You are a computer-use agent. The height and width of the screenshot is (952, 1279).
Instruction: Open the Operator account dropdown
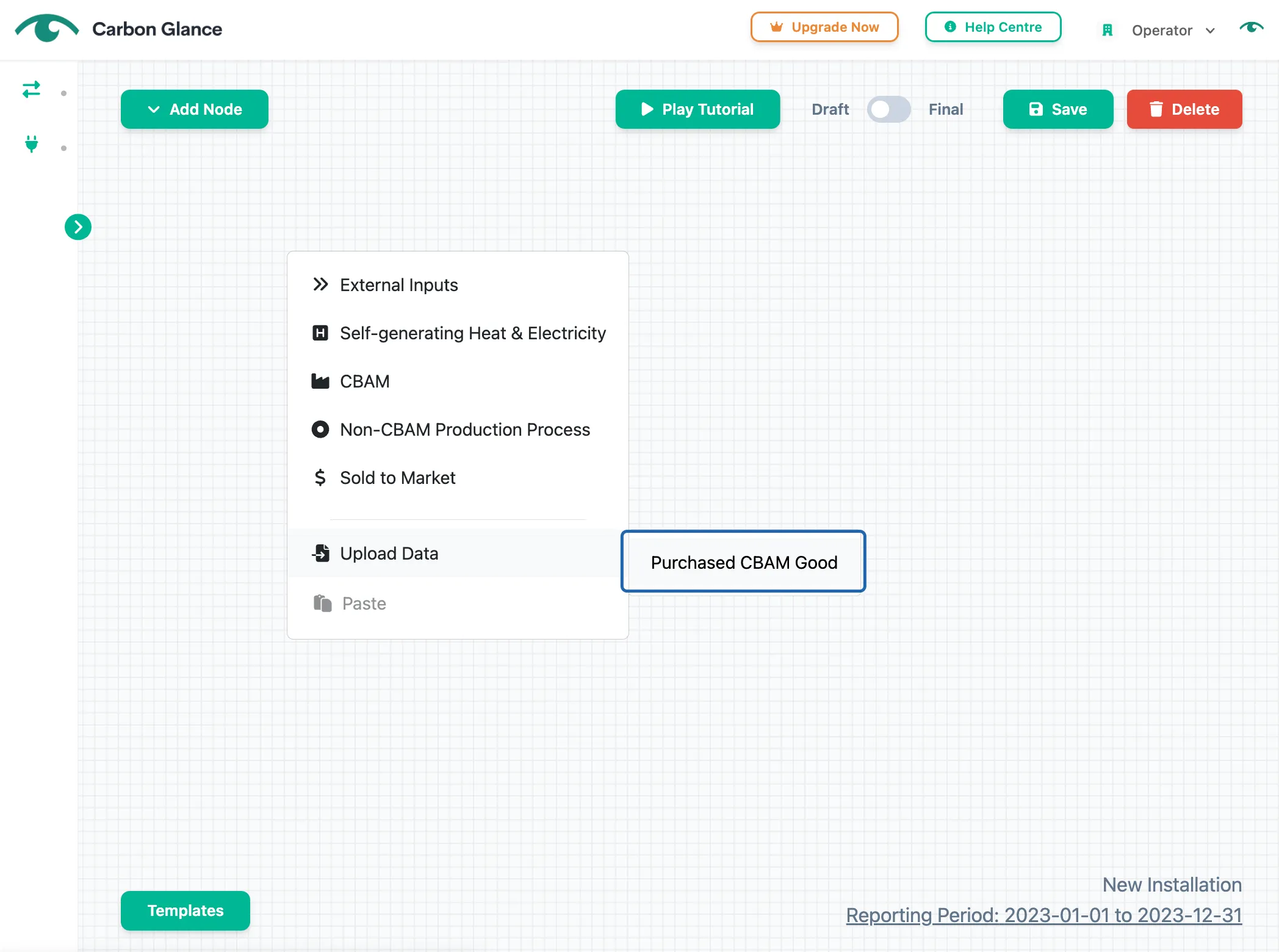[1173, 31]
